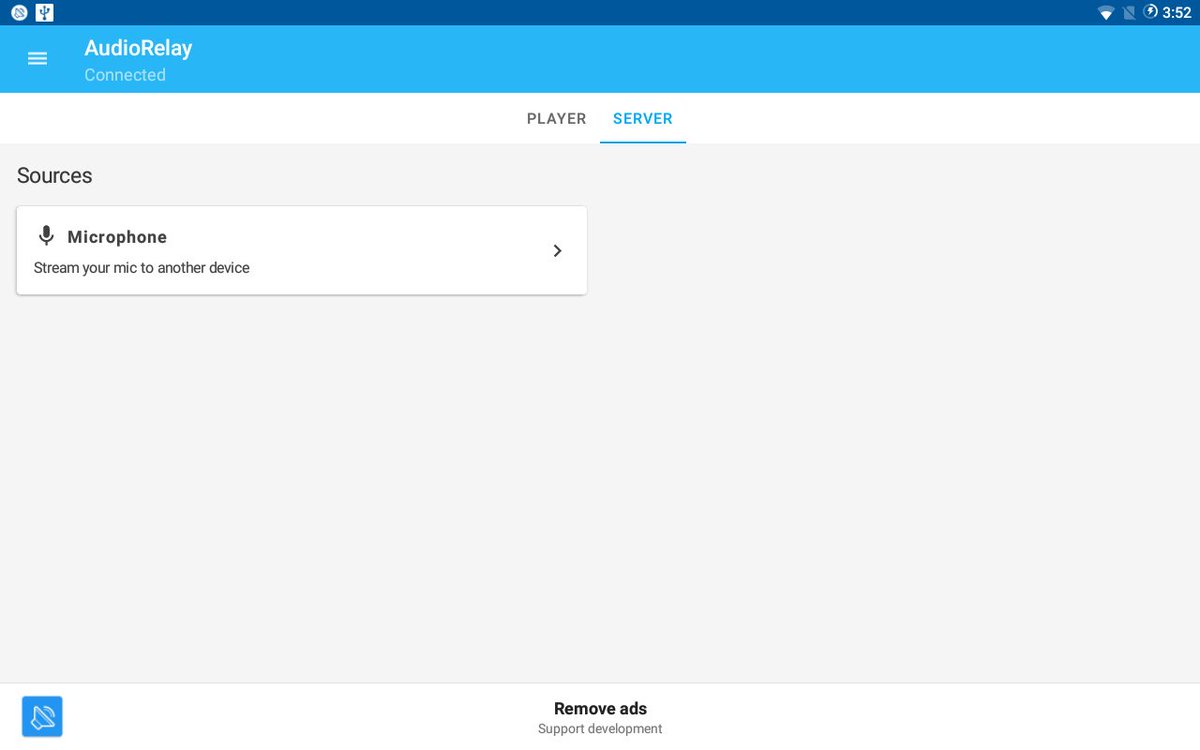Switch to the PLAYER tab
1200x750 pixels.
556,118
